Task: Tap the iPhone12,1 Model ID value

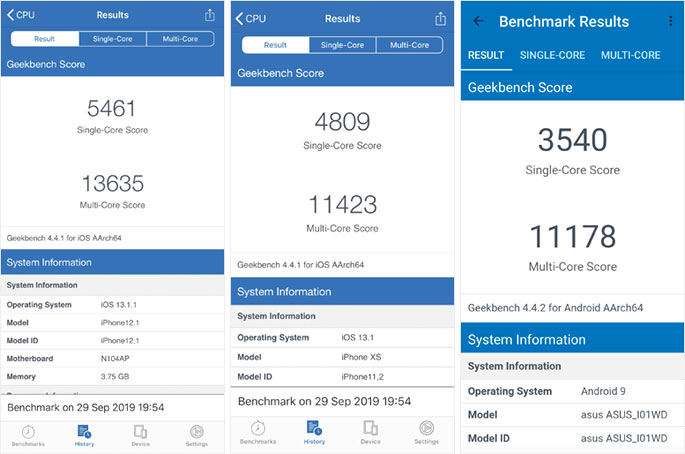Action: [x=120, y=341]
